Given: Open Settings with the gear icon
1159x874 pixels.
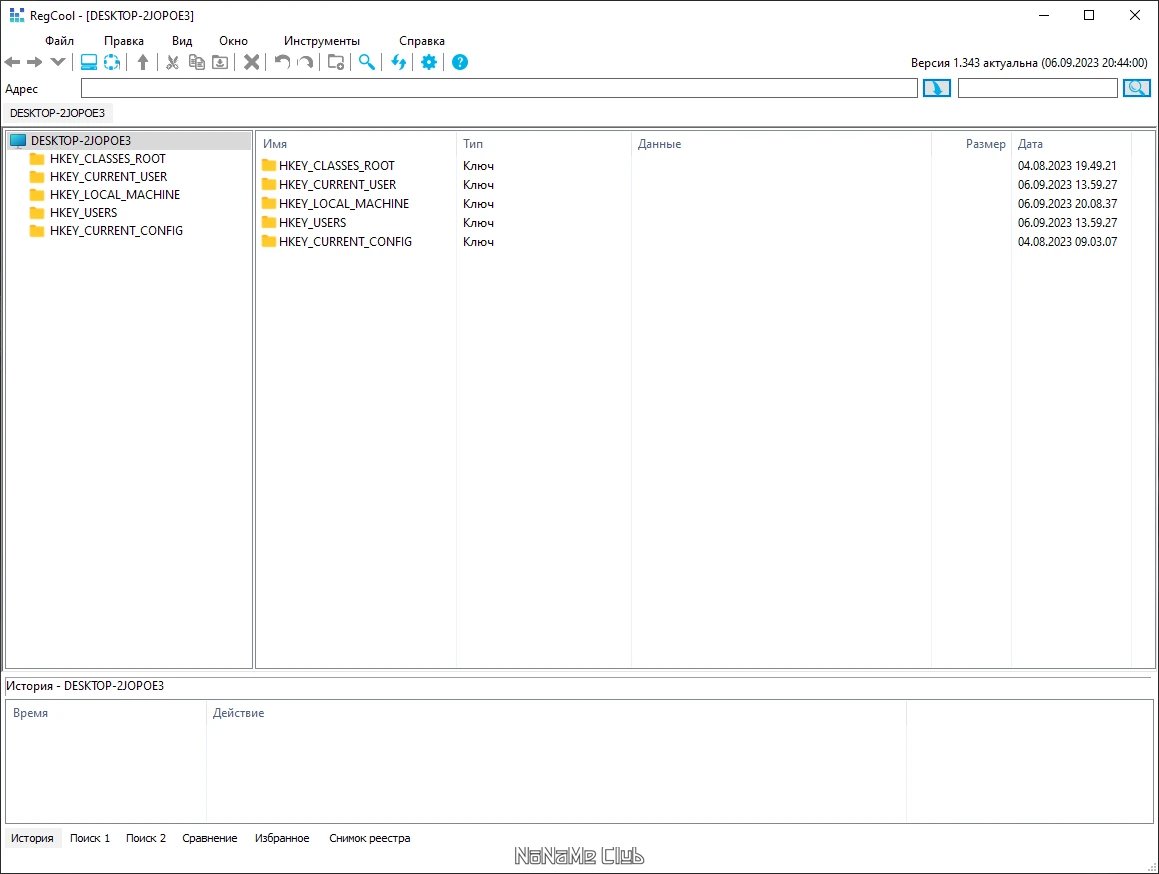Looking at the screenshot, I should point(429,62).
